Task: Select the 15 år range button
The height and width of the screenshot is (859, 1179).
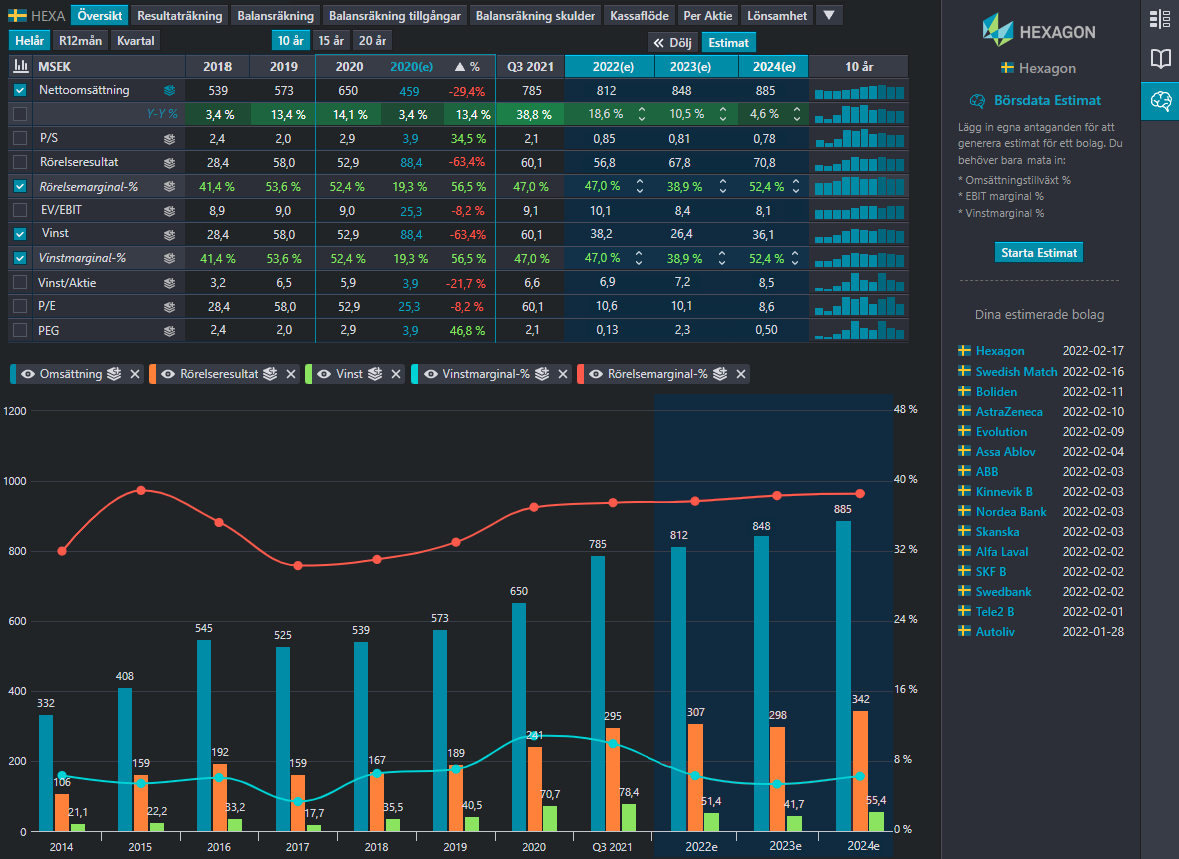Action: coord(331,41)
